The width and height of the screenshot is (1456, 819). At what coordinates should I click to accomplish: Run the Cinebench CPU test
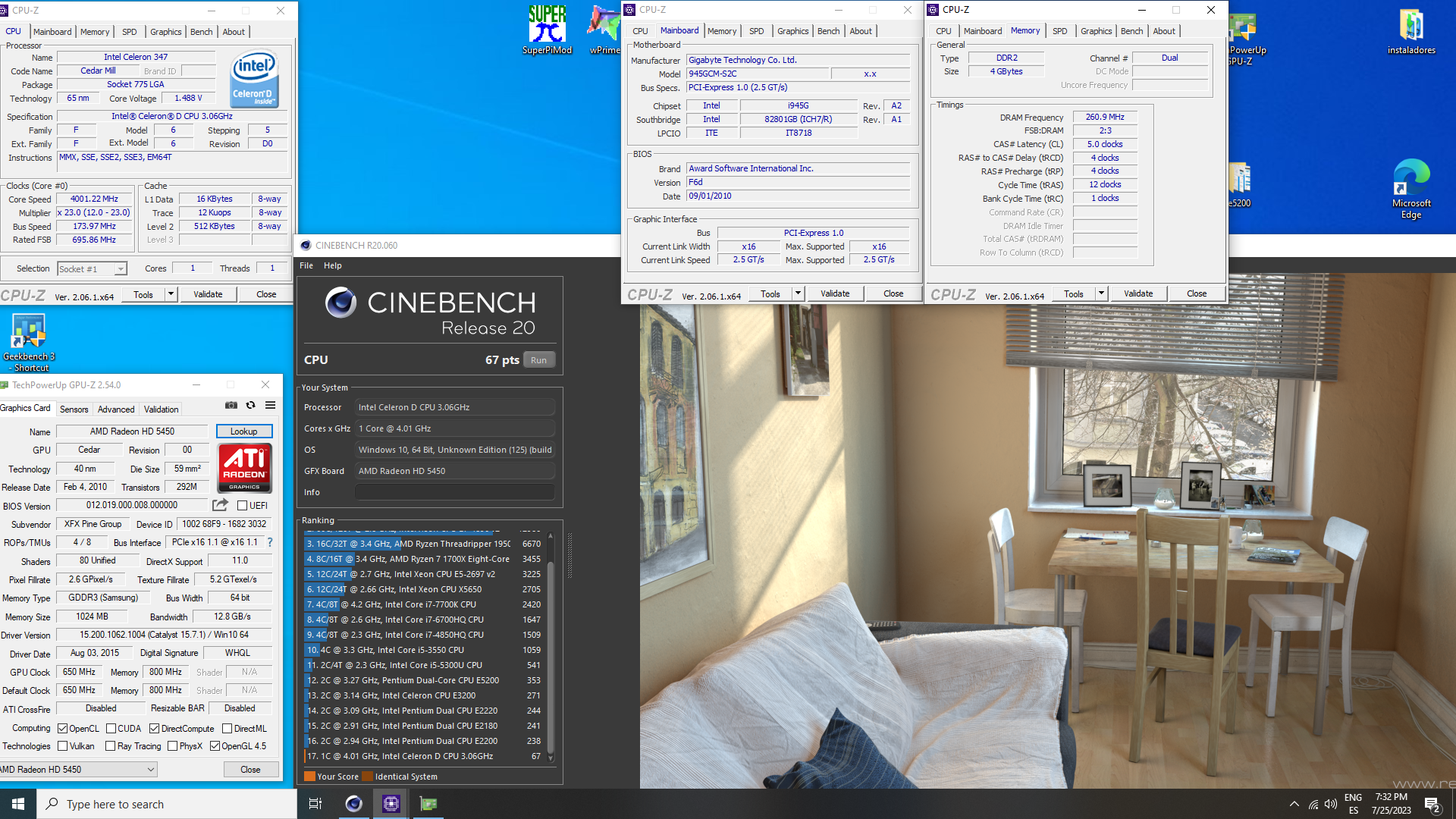539,360
